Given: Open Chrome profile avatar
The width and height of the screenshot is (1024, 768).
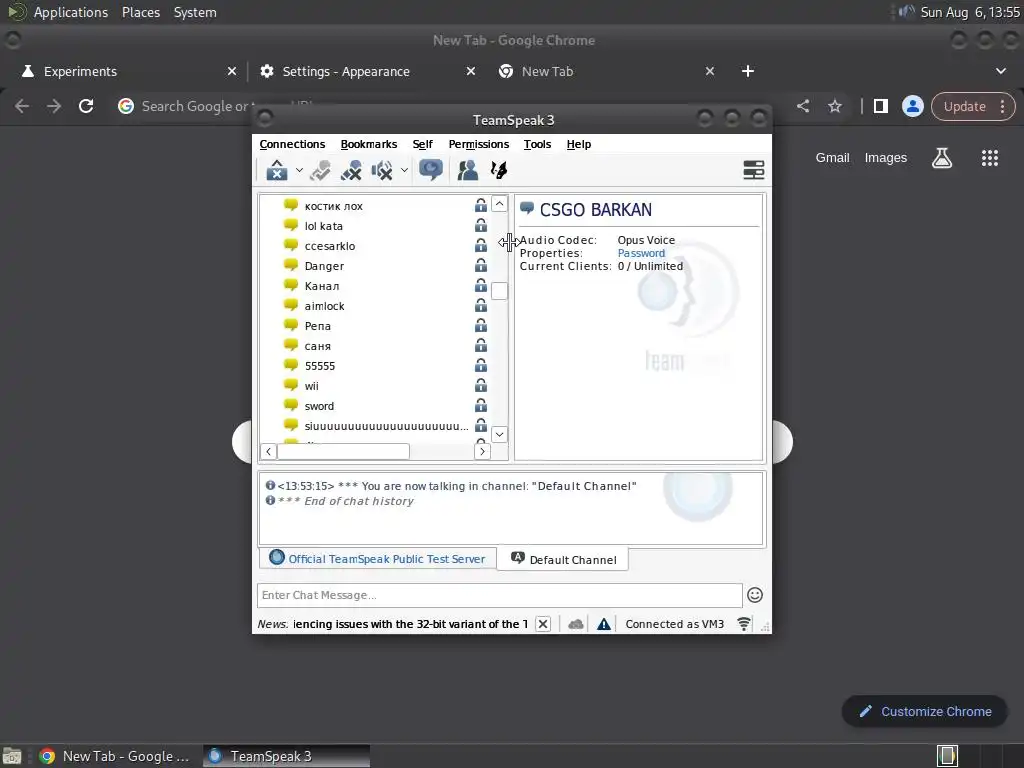Looking at the screenshot, I should (913, 106).
